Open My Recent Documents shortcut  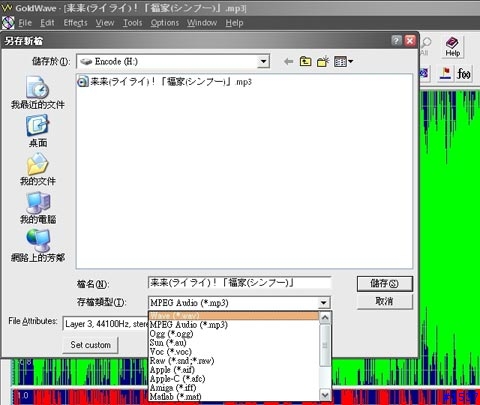[x=38, y=93]
